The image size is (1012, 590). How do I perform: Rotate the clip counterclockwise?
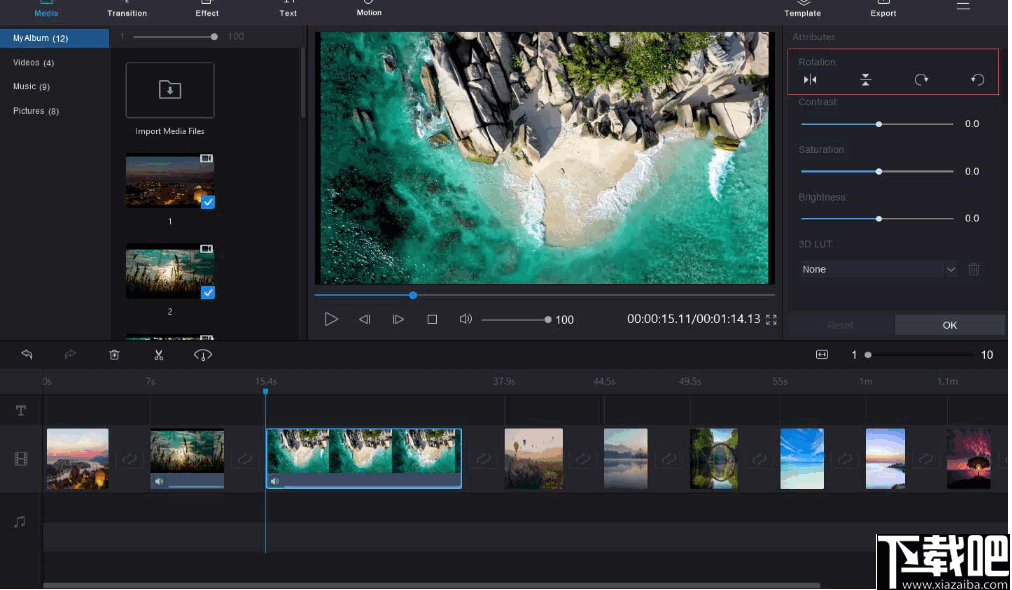(976, 79)
